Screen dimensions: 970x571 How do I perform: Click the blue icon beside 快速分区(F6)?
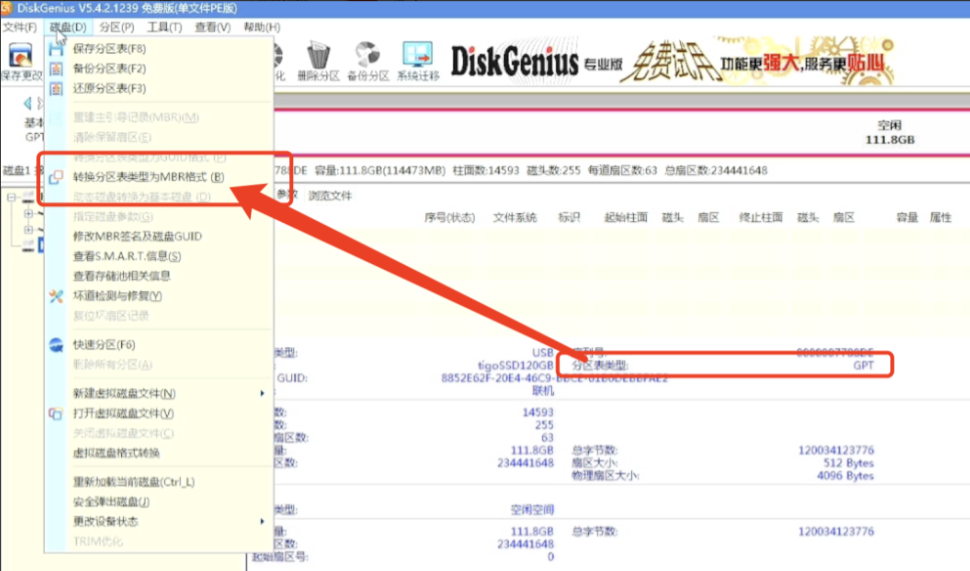(56, 345)
